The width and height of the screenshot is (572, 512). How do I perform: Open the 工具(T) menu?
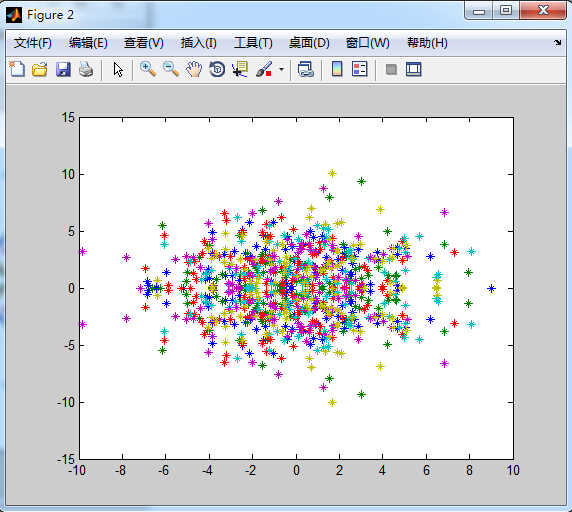click(253, 43)
